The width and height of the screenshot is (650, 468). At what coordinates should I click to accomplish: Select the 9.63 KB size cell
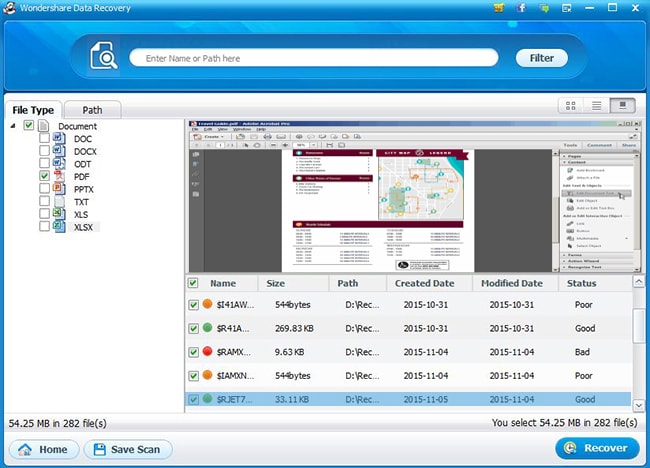[x=289, y=352]
